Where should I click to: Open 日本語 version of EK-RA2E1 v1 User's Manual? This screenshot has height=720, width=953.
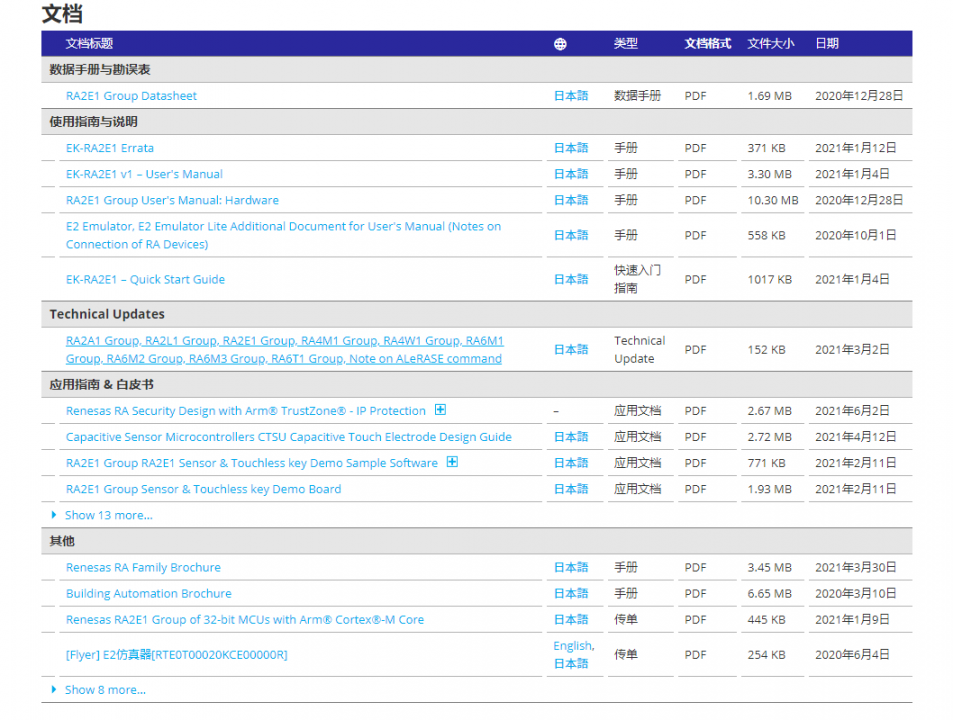coord(571,174)
